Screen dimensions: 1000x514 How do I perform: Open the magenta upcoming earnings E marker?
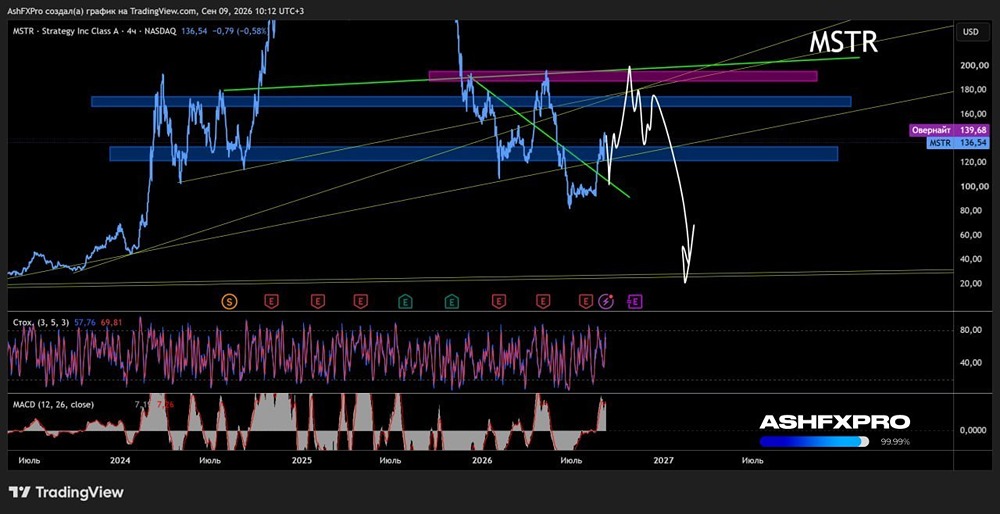tap(635, 301)
